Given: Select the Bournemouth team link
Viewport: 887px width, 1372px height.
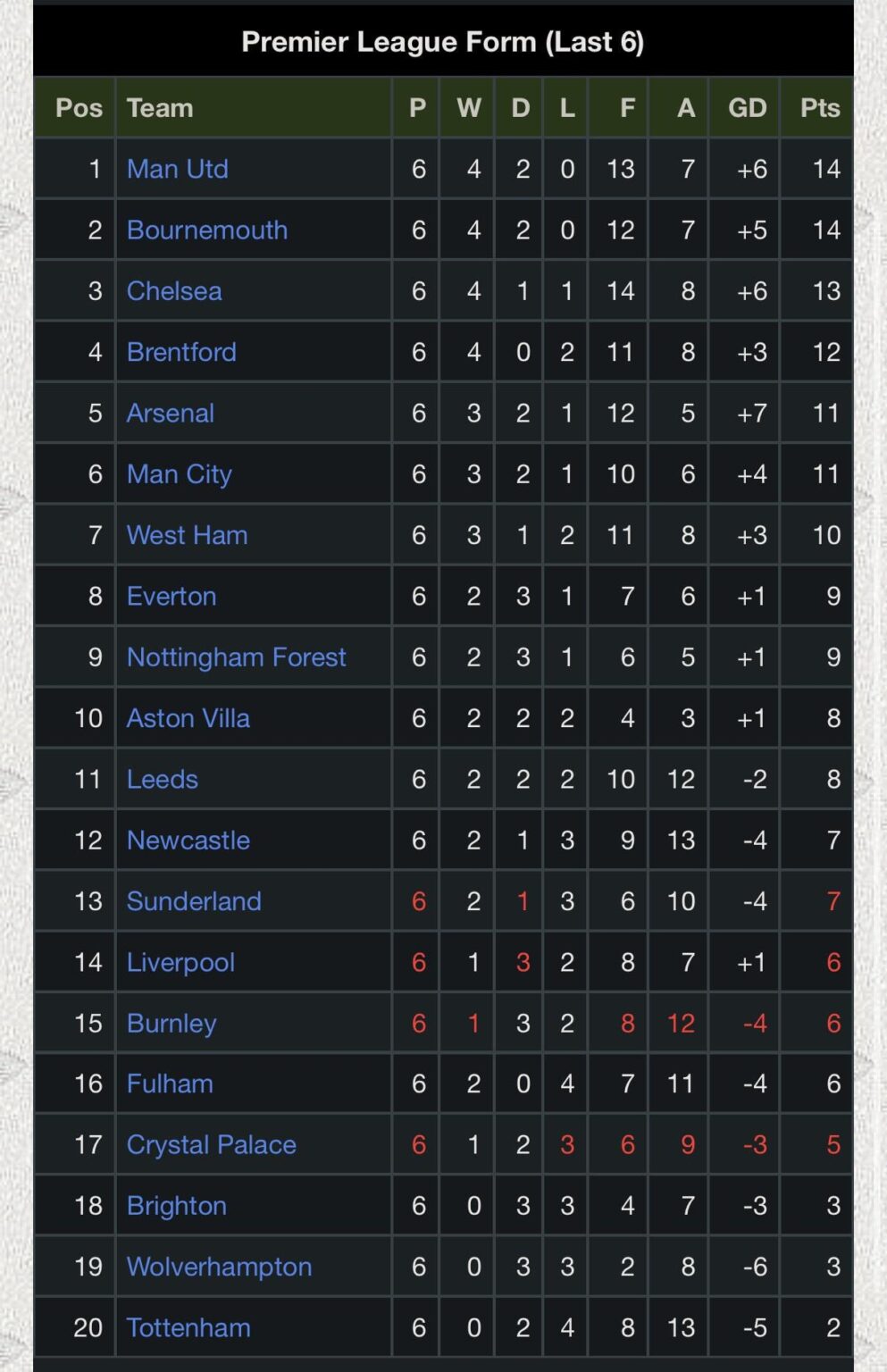Looking at the screenshot, I should coord(206,230).
